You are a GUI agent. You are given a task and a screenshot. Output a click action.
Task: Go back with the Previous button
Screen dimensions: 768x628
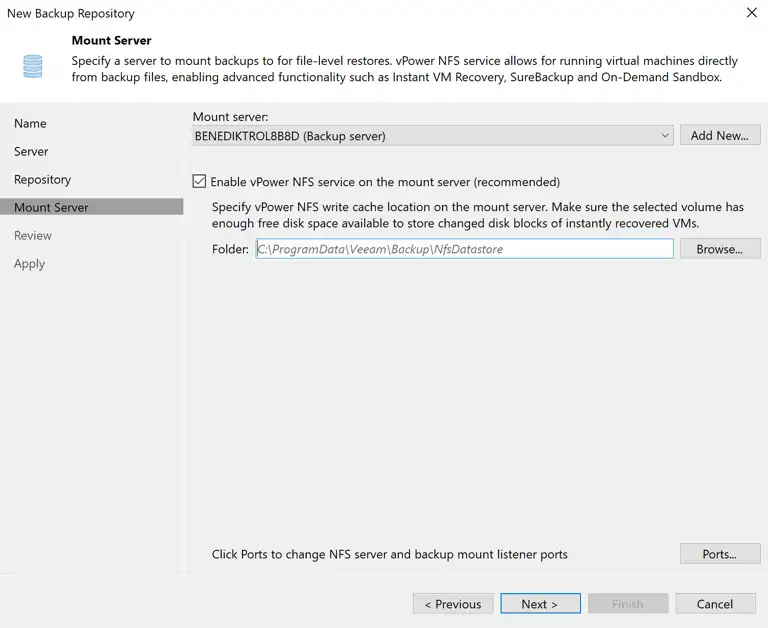click(453, 604)
